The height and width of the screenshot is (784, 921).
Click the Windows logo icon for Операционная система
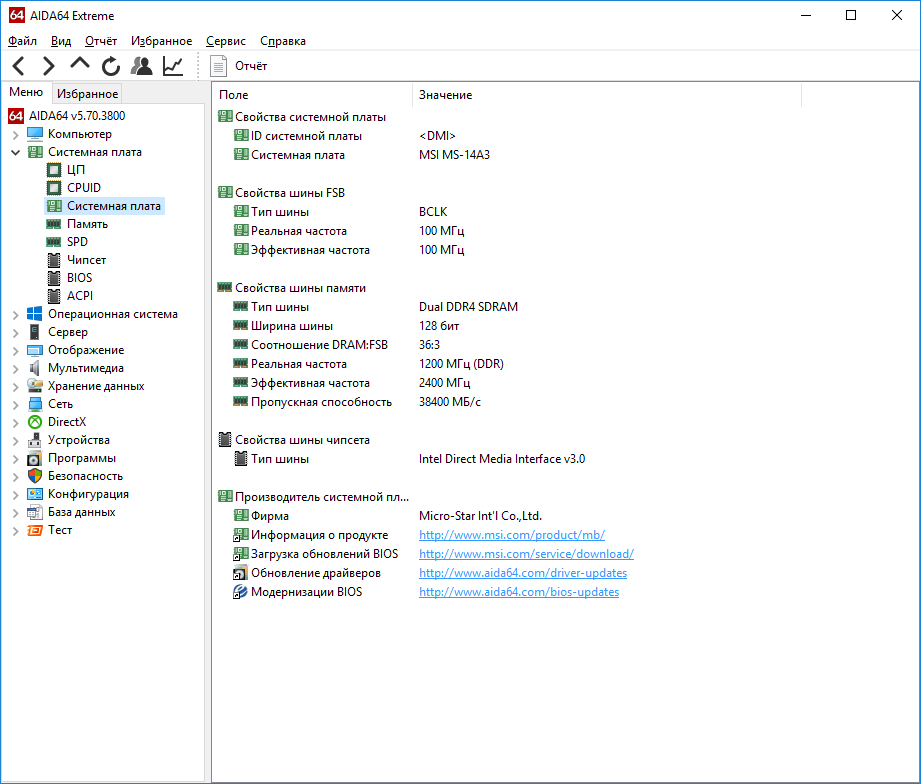click(x=35, y=314)
